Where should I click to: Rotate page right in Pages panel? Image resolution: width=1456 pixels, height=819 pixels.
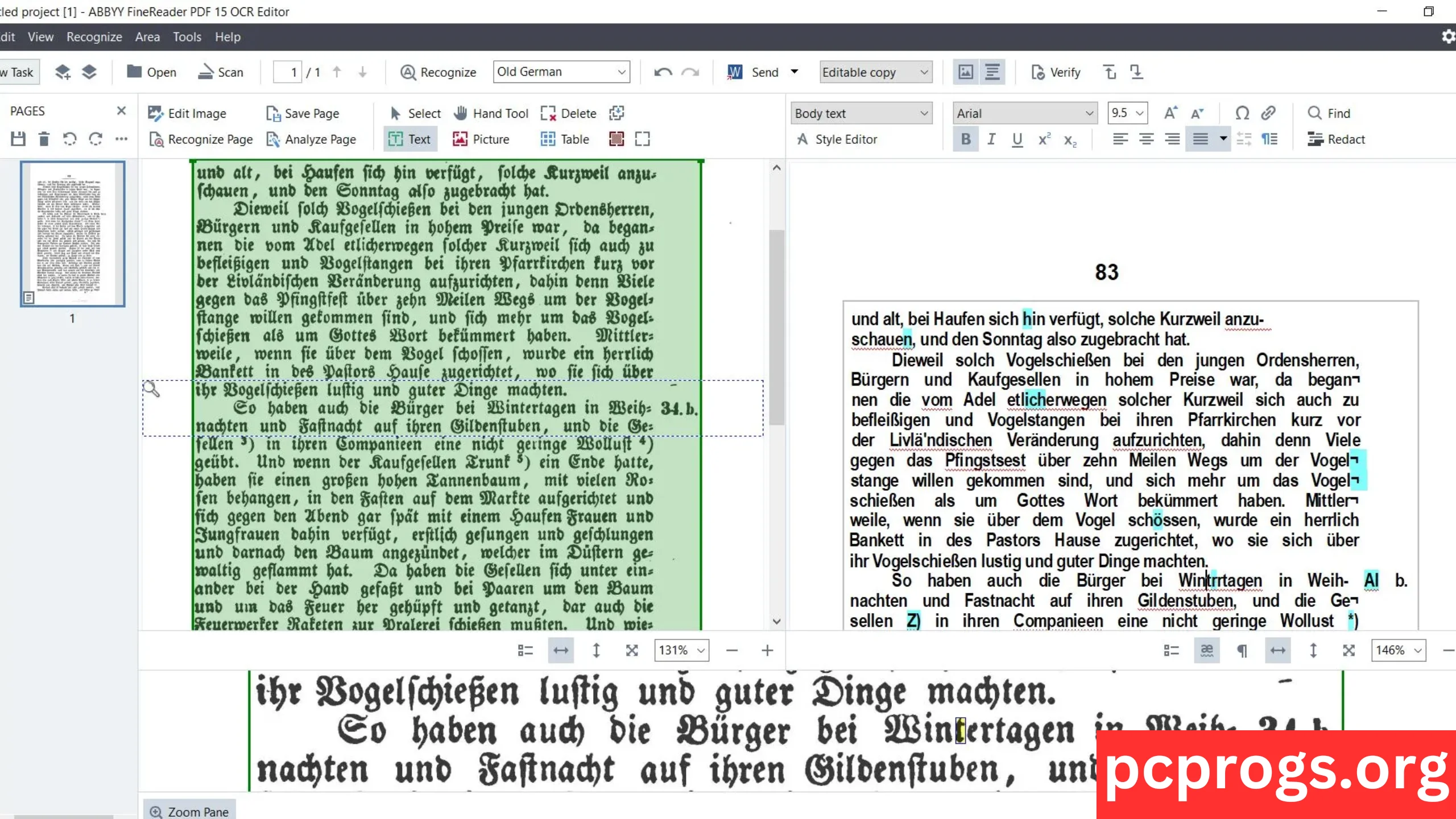tap(96, 139)
